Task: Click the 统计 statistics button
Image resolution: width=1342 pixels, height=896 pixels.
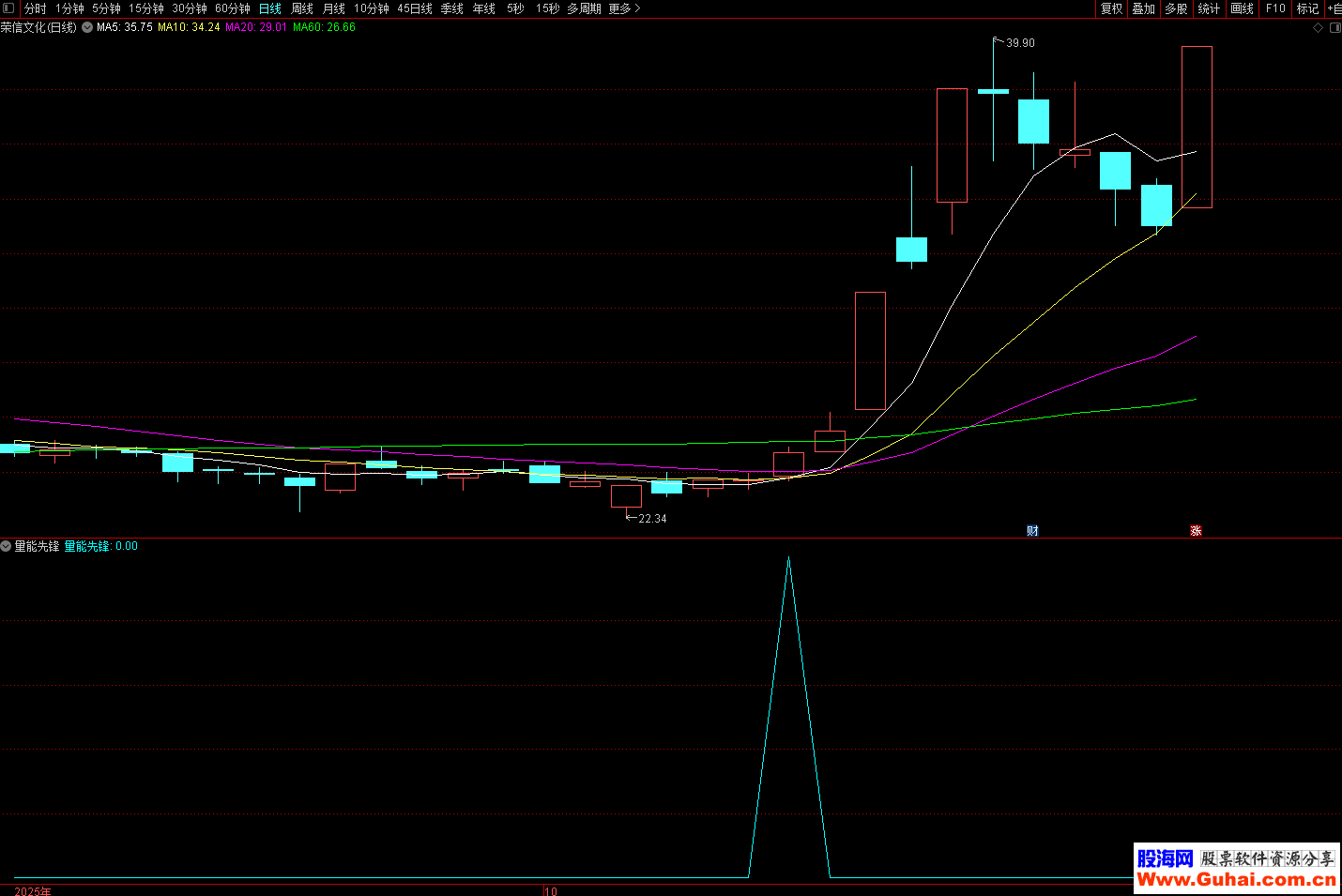Action: click(x=1209, y=8)
